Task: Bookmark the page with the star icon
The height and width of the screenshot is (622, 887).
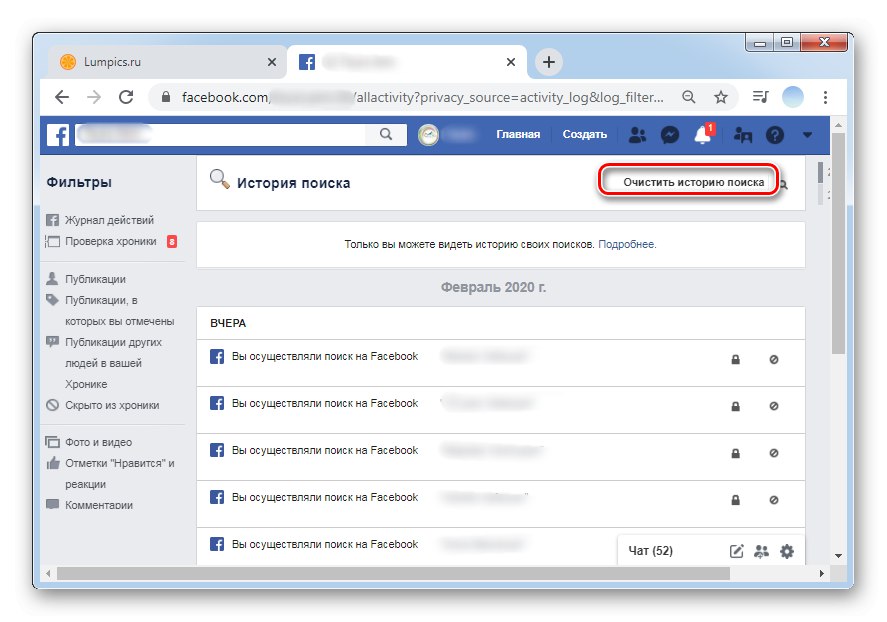Action: pos(721,97)
